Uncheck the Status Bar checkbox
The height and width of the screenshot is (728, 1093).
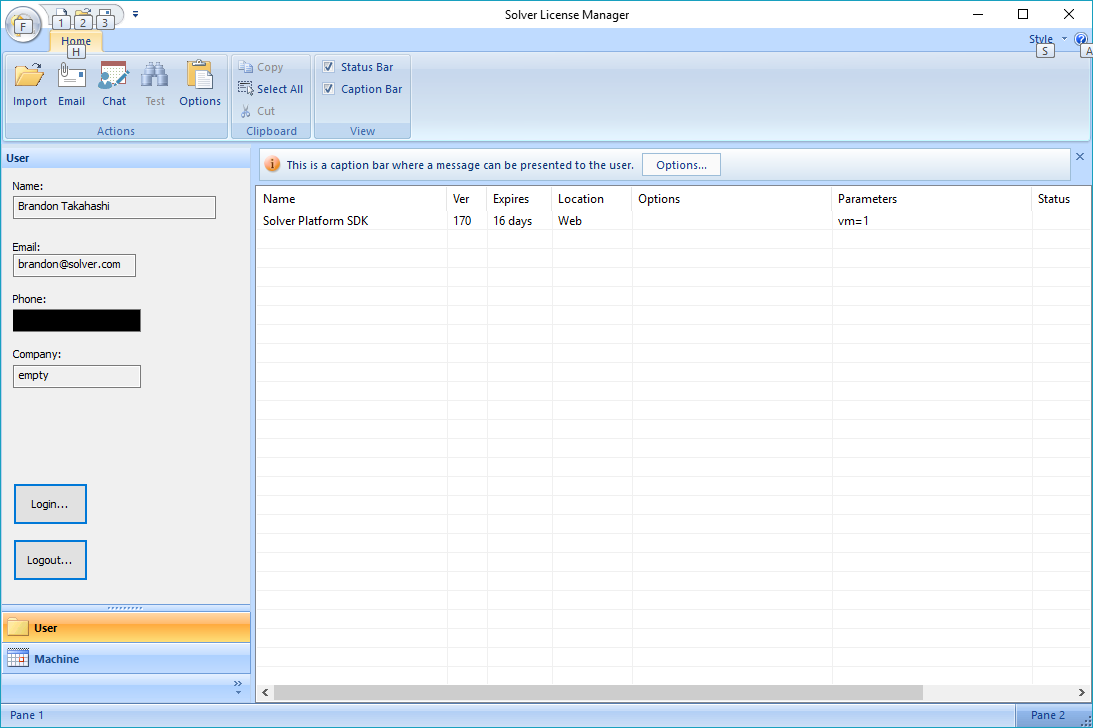[328, 67]
